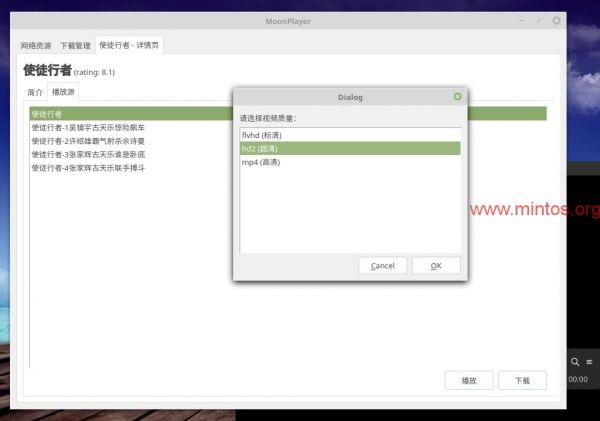
Task: Switch to the 网络资源 tab
Action: click(x=37, y=46)
